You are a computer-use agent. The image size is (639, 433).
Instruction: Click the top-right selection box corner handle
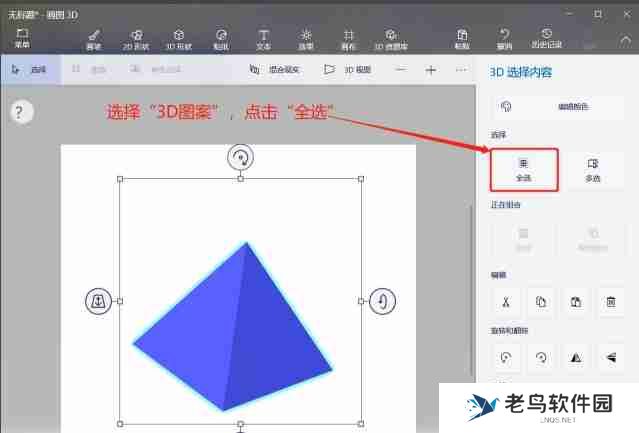(x=361, y=179)
